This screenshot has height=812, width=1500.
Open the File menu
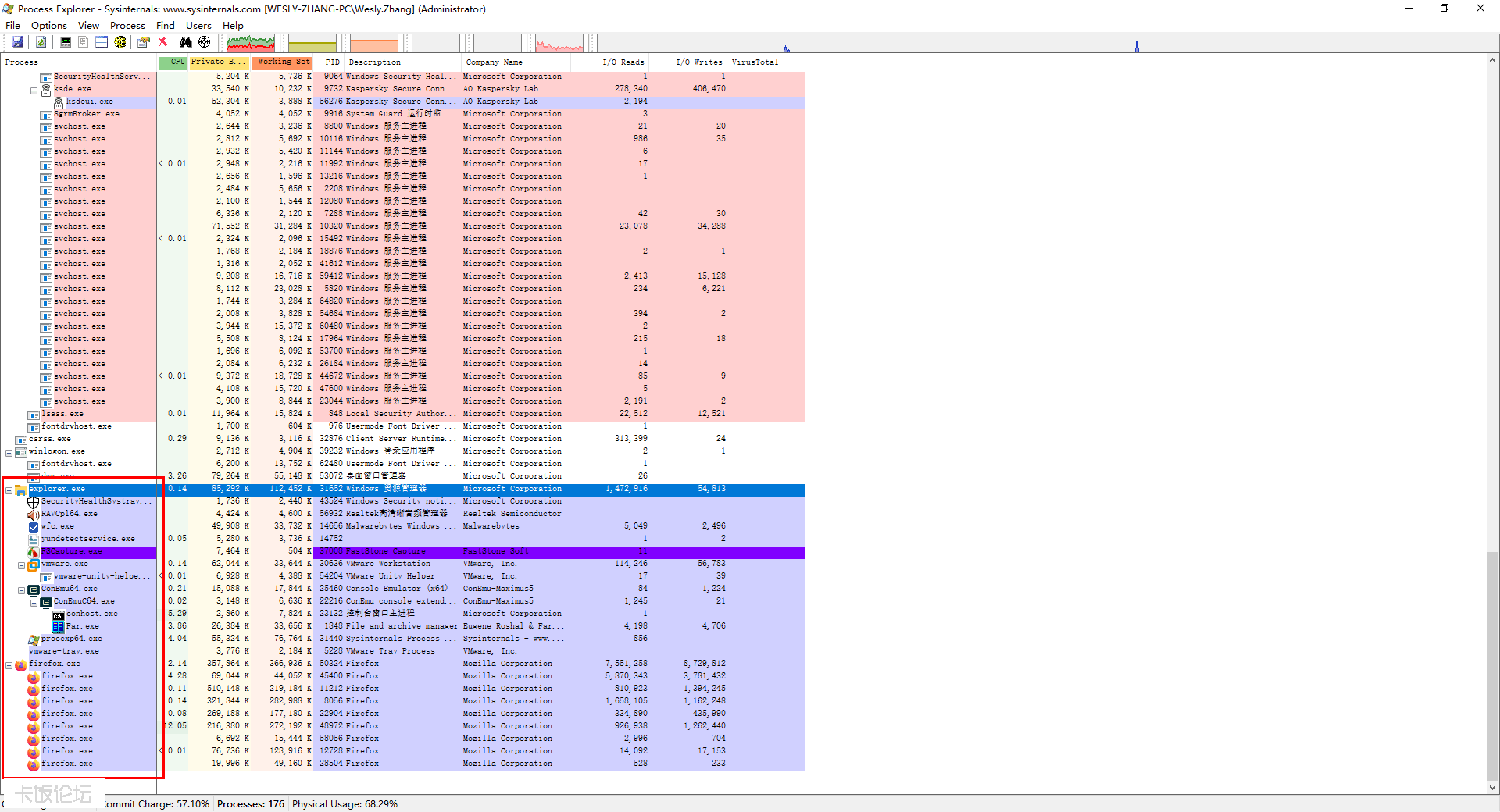click(x=13, y=25)
